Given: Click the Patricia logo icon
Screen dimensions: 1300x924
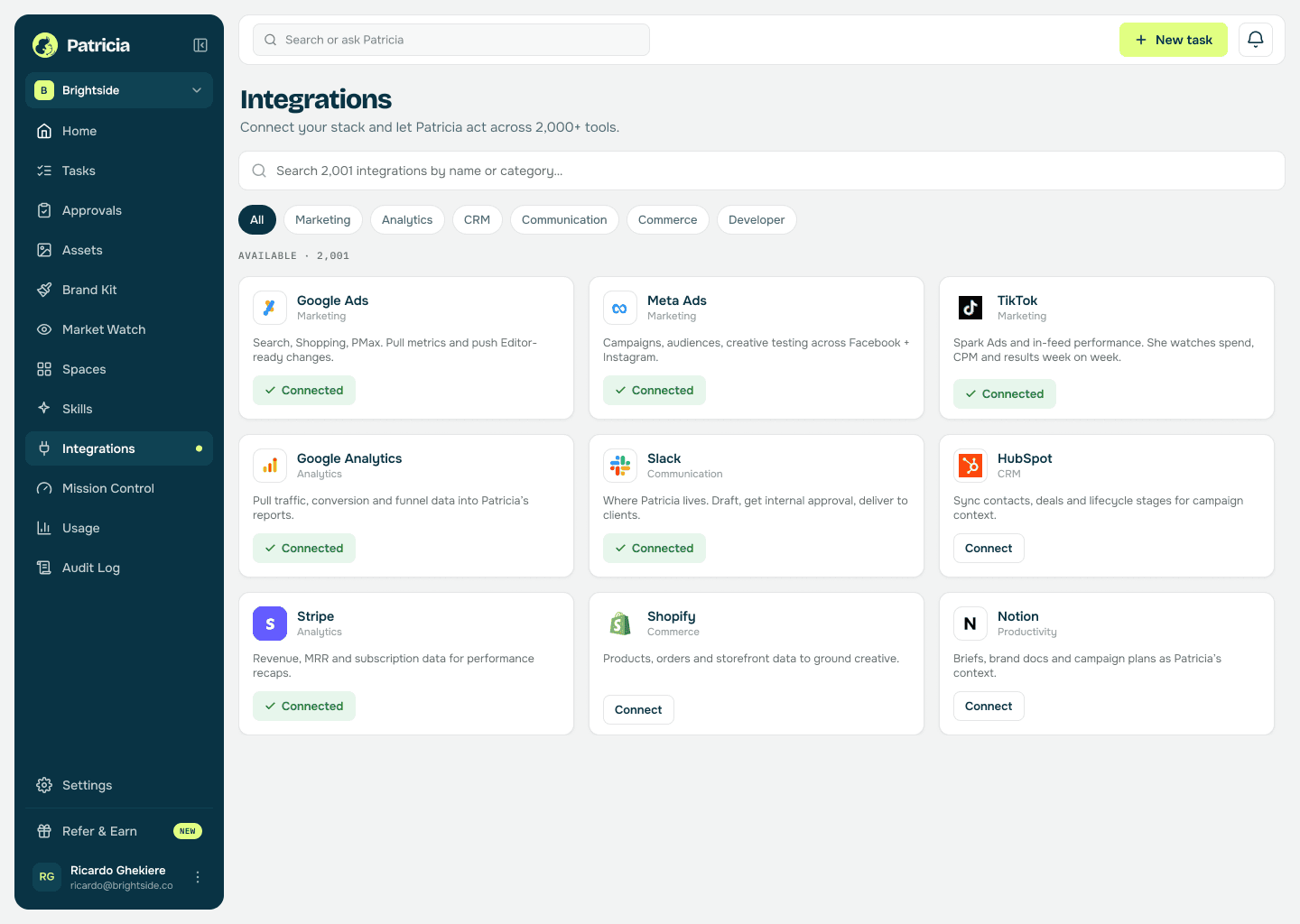Looking at the screenshot, I should (x=45, y=45).
